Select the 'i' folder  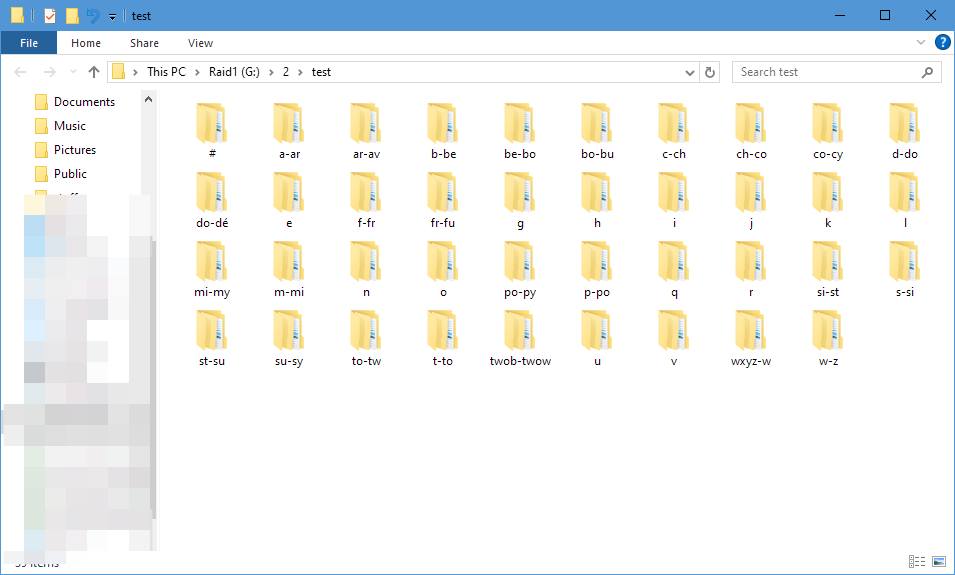point(674,200)
